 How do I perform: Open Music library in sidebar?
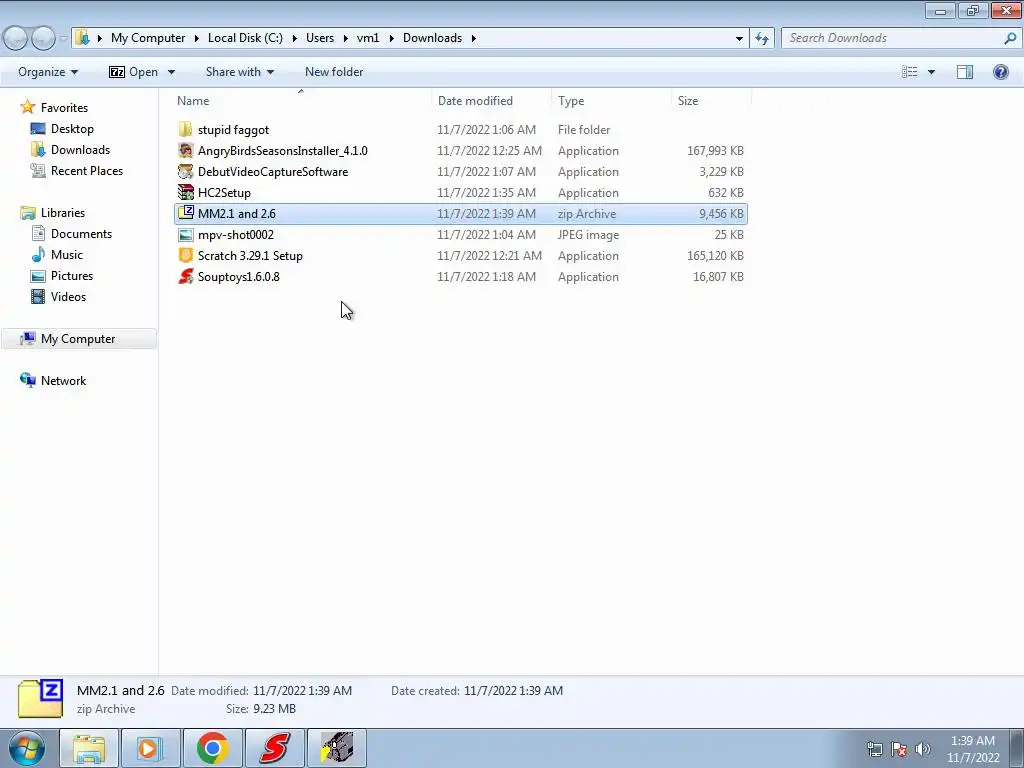point(67,255)
